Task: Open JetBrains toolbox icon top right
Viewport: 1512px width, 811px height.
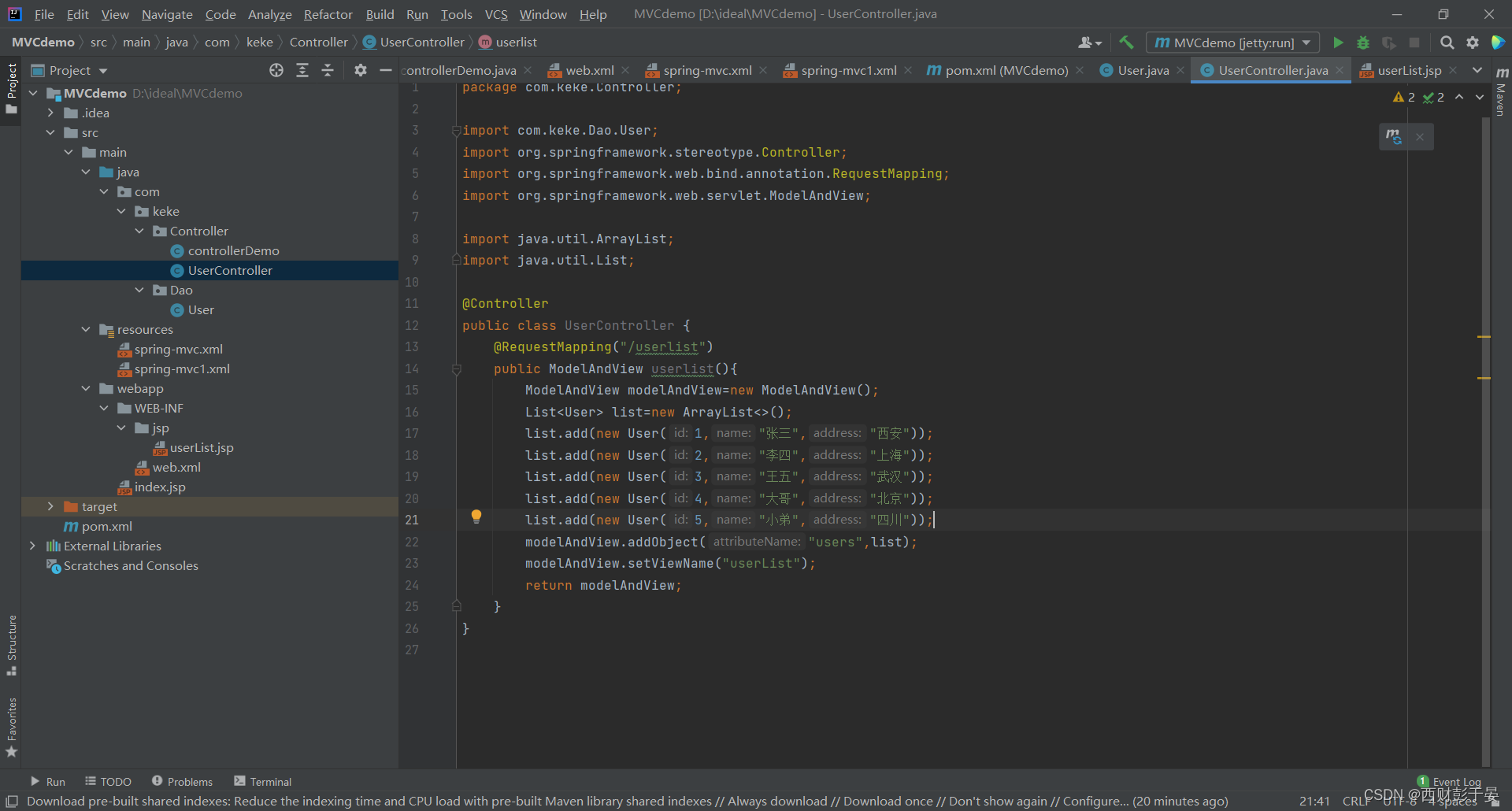Action: click(x=1498, y=43)
